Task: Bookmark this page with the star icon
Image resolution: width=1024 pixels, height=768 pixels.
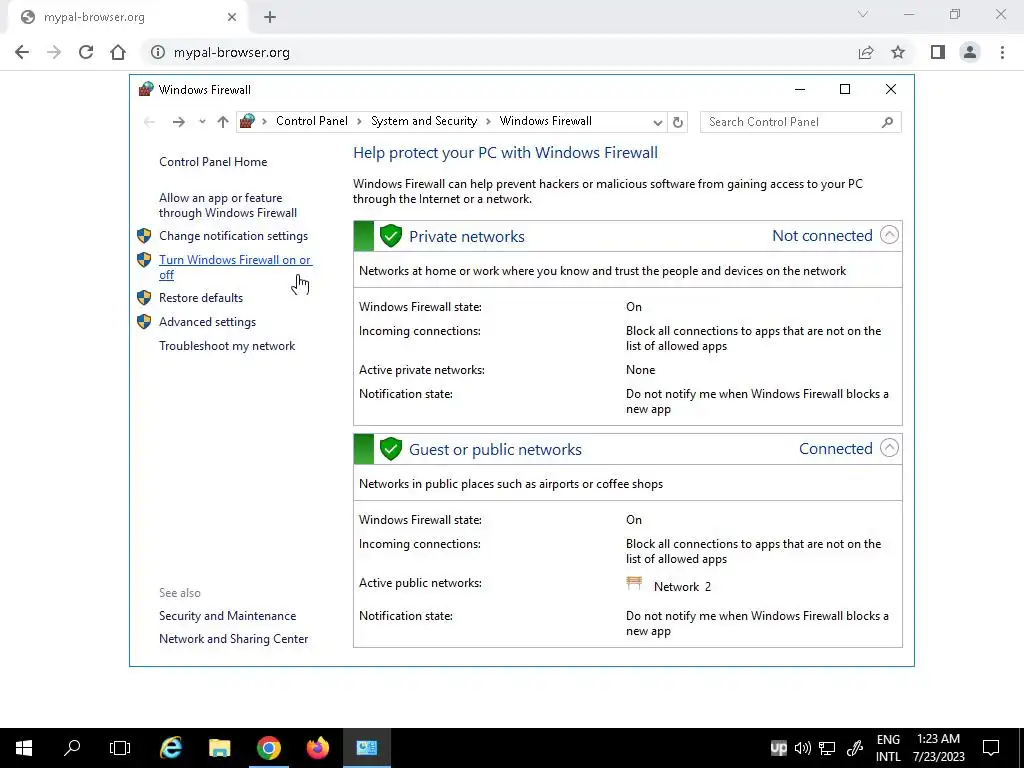Action: (x=898, y=52)
